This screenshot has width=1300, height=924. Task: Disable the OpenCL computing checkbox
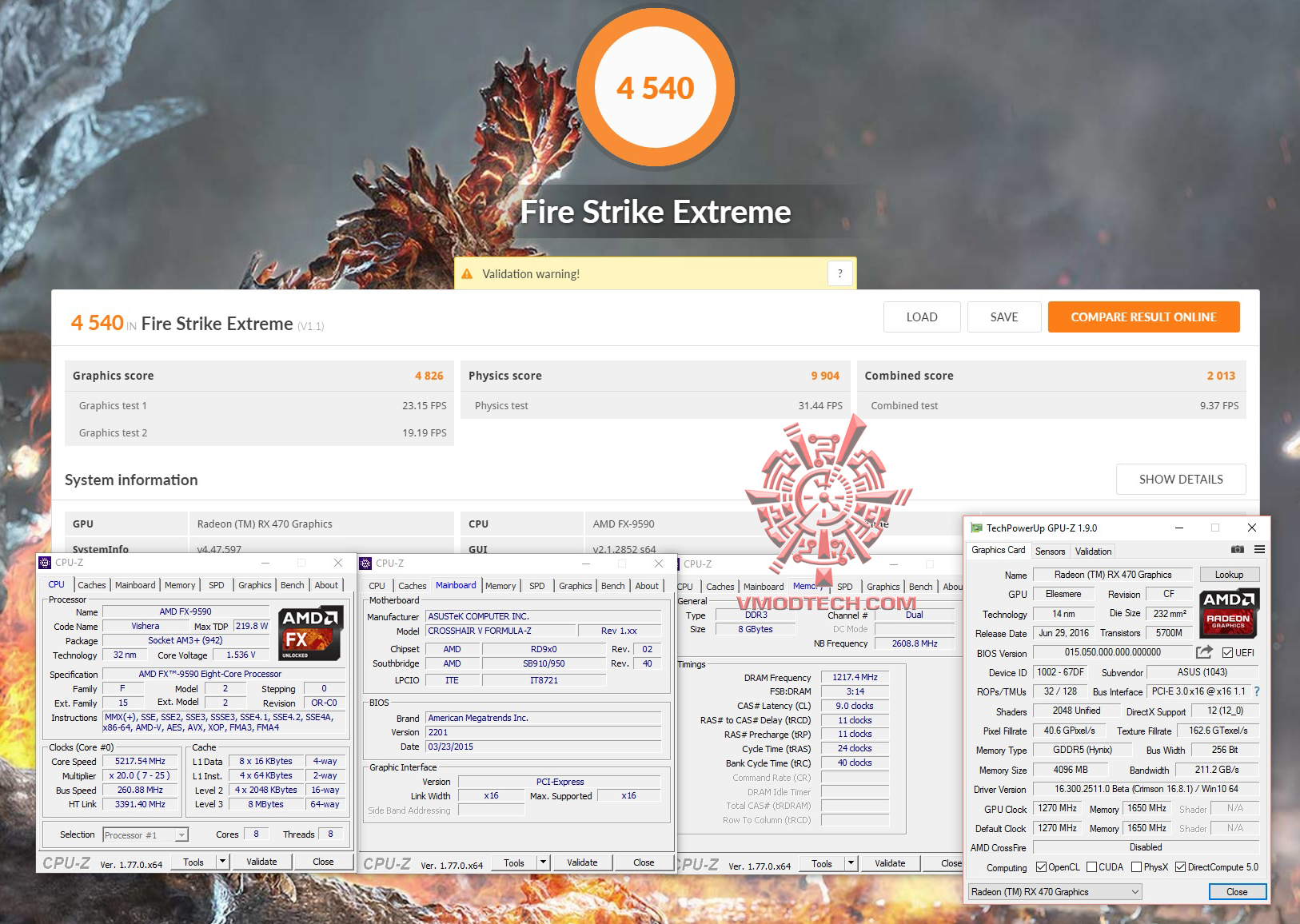1042,866
